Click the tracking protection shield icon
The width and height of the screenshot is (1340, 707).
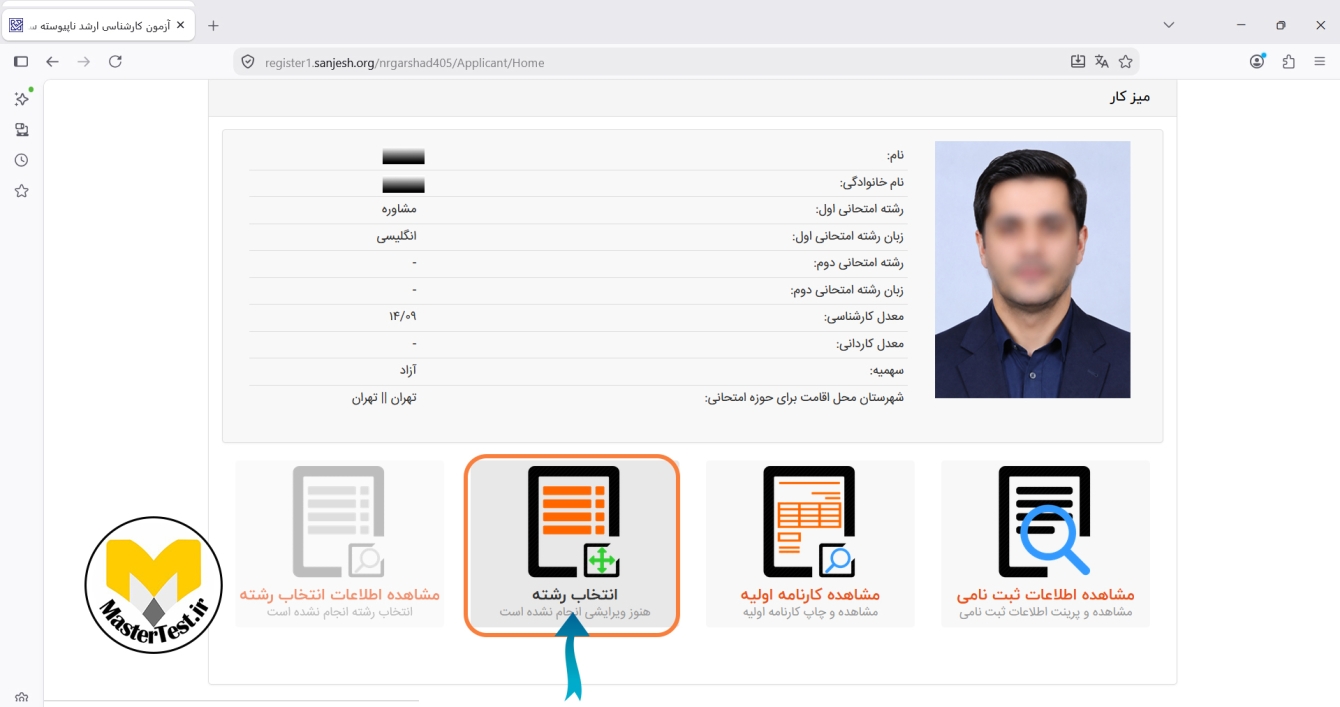249,62
